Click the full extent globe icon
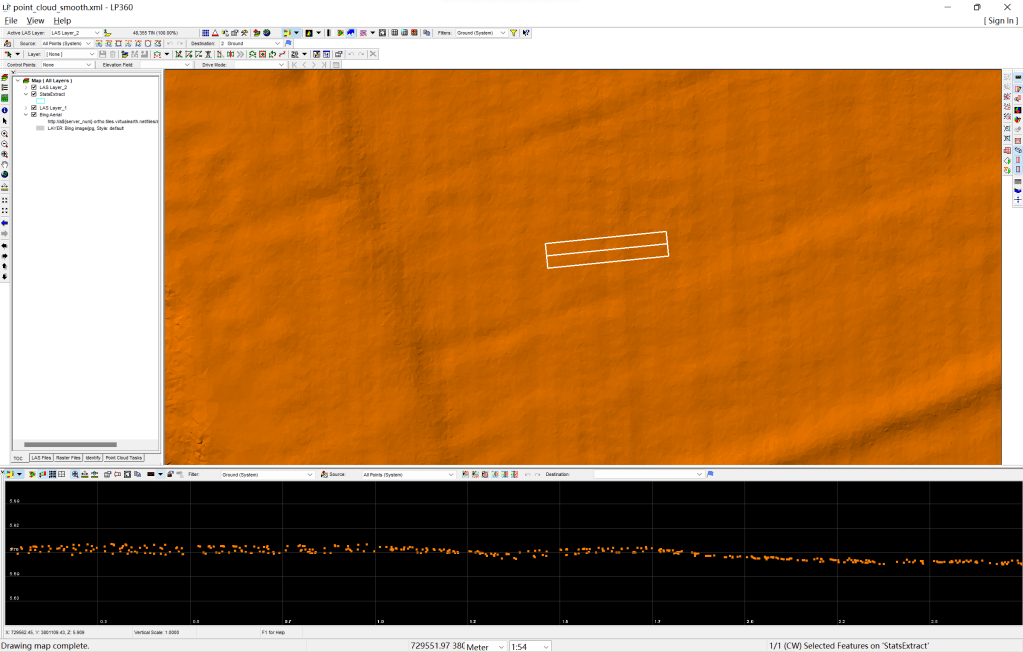This screenshot has width=1023, height=652. [x=5, y=175]
